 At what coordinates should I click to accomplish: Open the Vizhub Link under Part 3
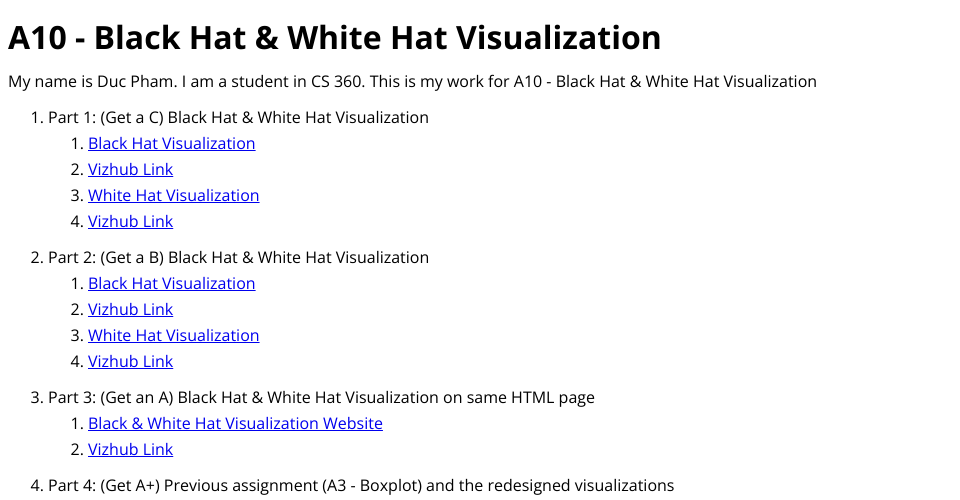pyautogui.click(x=130, y=449)
